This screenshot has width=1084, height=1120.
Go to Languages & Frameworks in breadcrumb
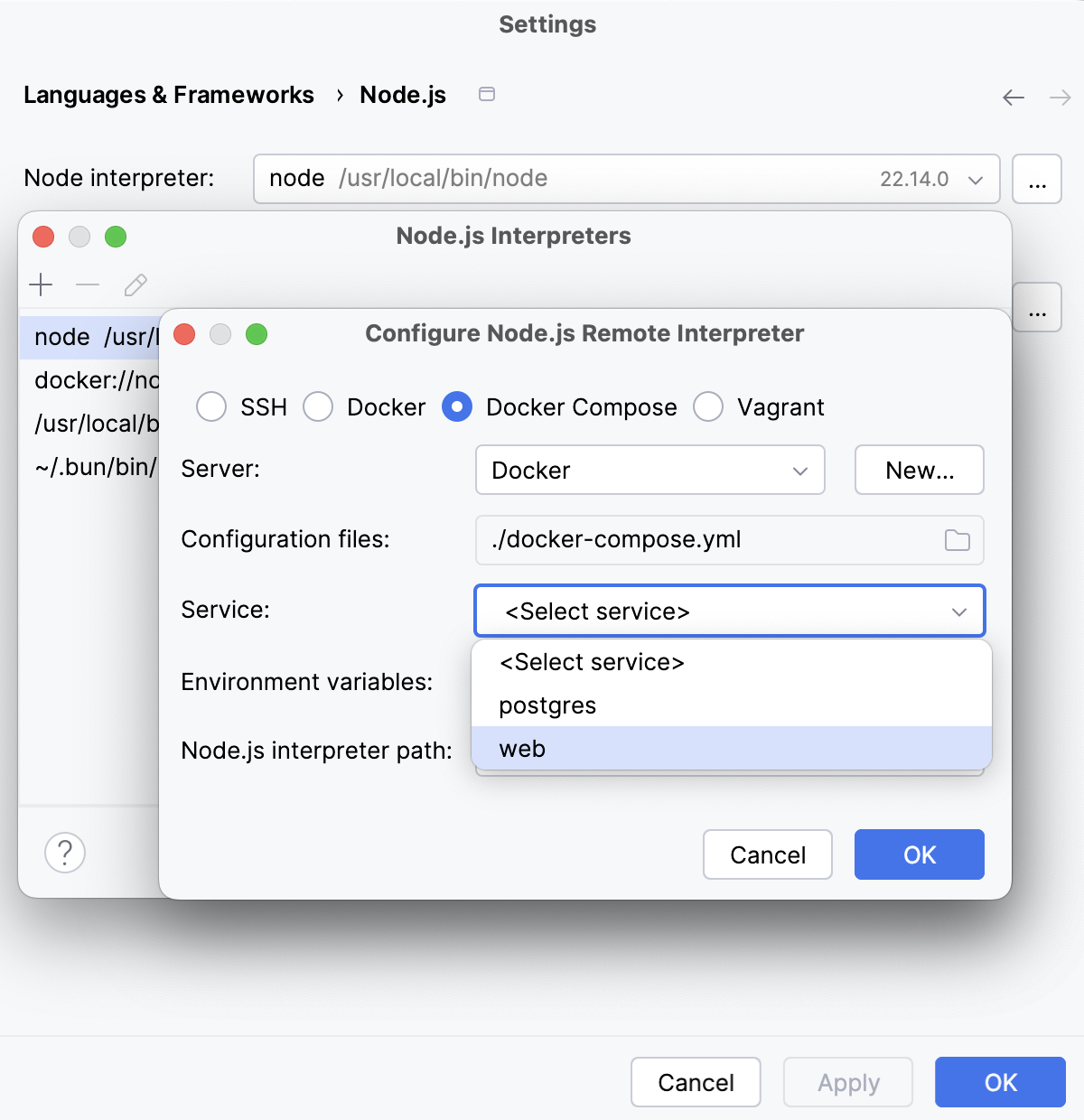(169, 94)
